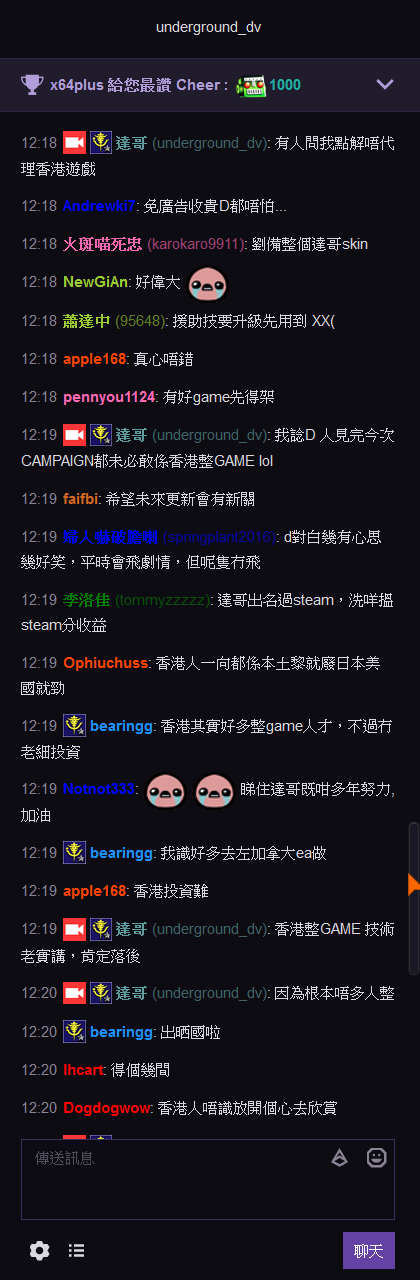
Task: Open the emoticon picker smiley icon
Action: click(377, 1157)
